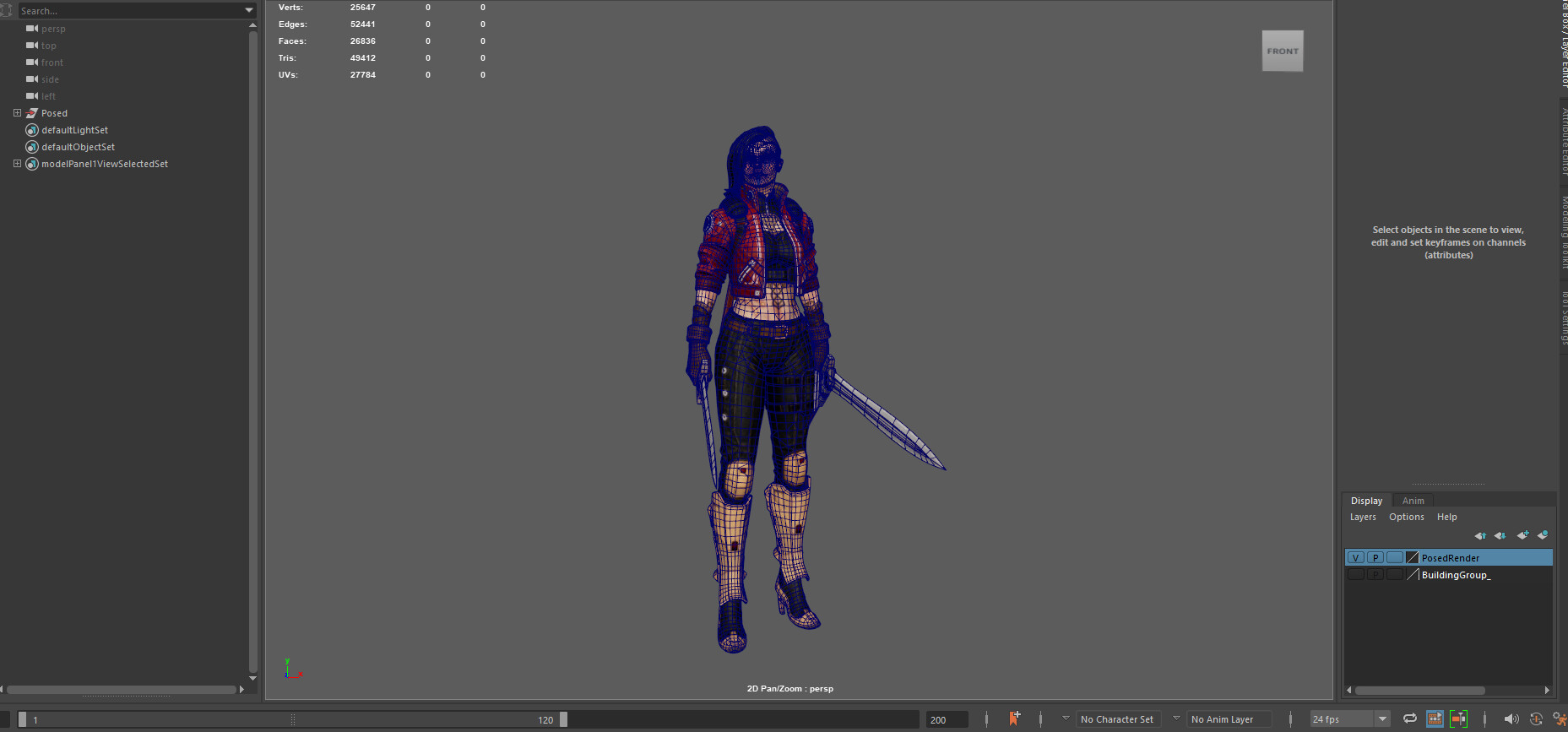Click the set key bookmark icon
The width and height of the screenshot is (1568, 732).
tap(1014, 718)
